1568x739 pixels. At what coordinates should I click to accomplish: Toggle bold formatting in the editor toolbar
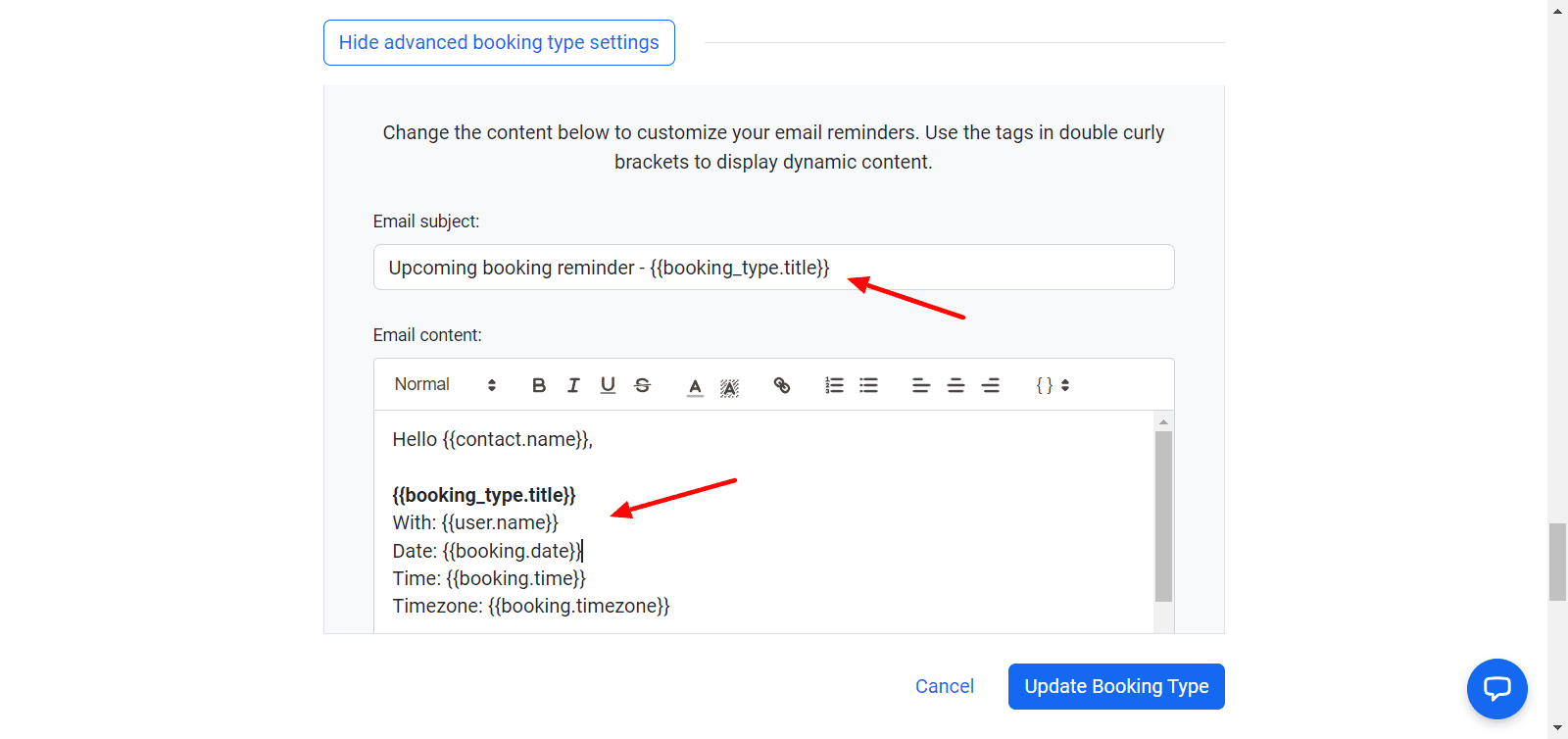(x=539, y=385)
